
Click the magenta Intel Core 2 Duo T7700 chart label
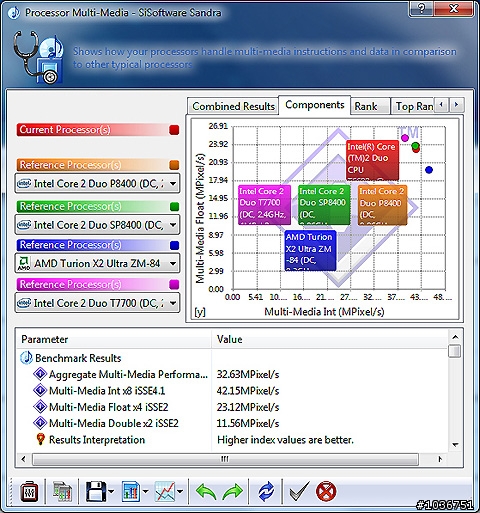[x=264, y=205]
